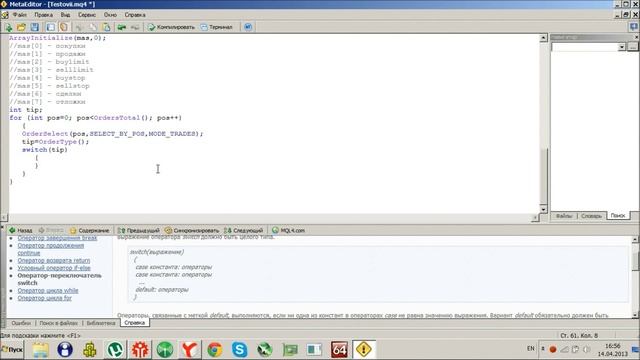Image resolution: width=640 pixels, height=360 pixels.
Task: Click the code editor vertical scrollbar thumb
Action: click(543, 176)
